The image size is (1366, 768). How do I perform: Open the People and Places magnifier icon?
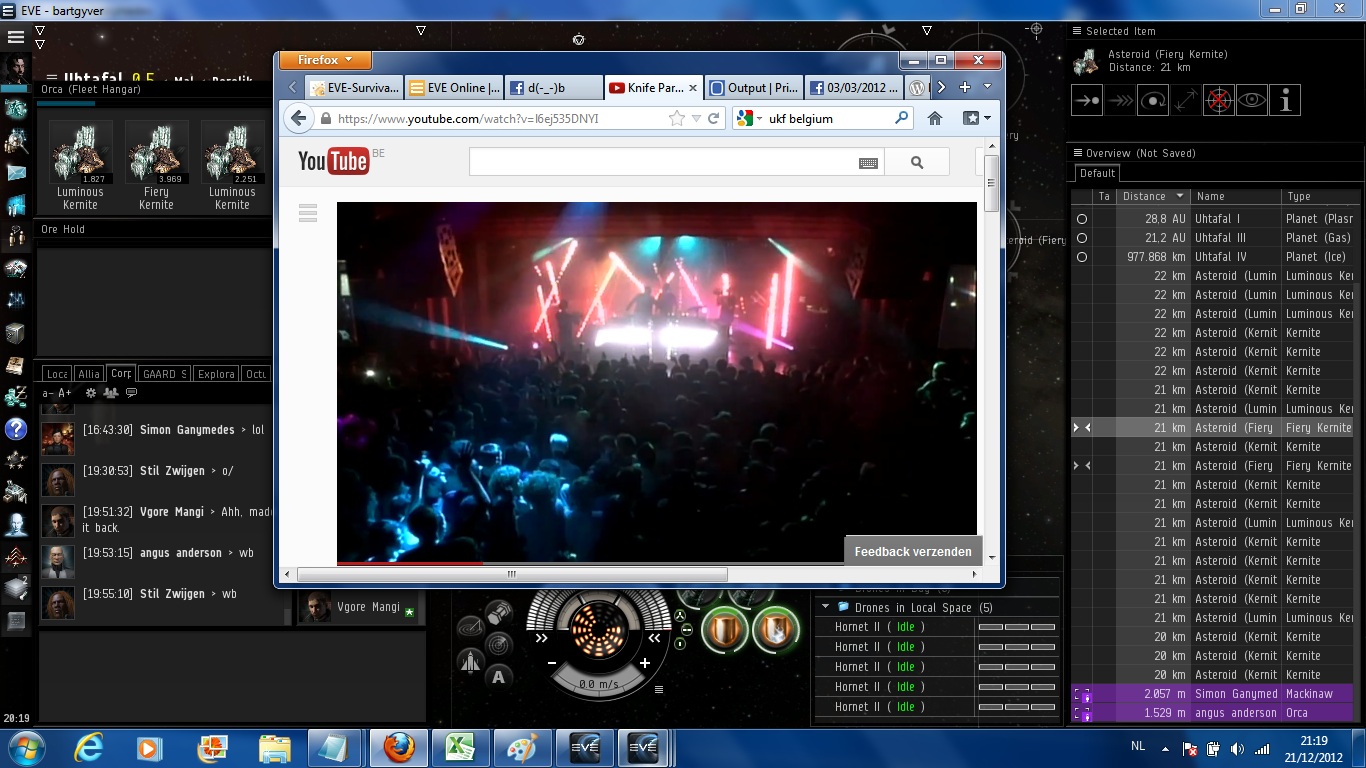tap(17, 142)
